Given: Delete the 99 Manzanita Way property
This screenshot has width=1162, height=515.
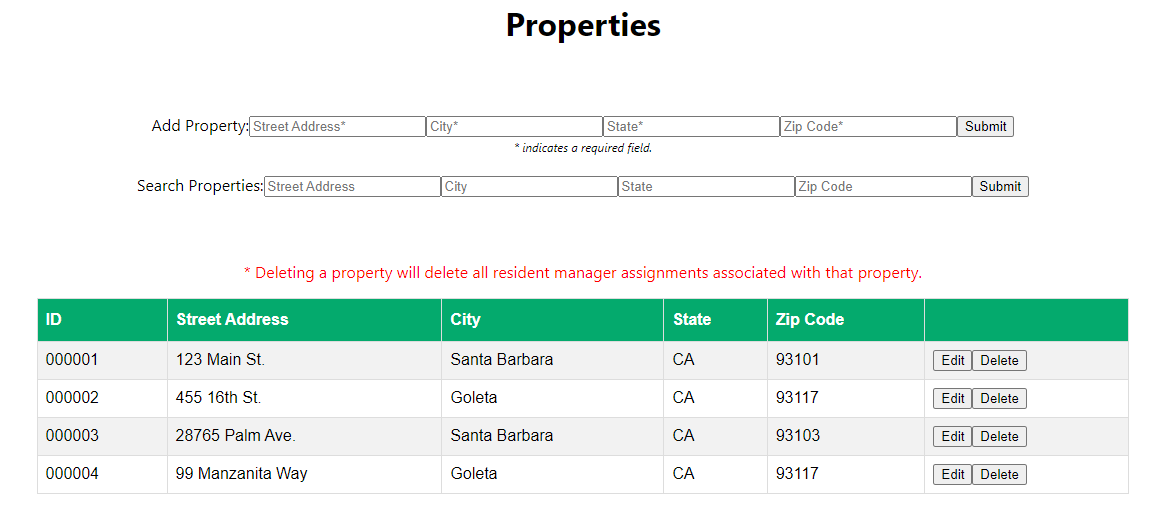Looking at the screenshot, I should [x=999, y=475].
